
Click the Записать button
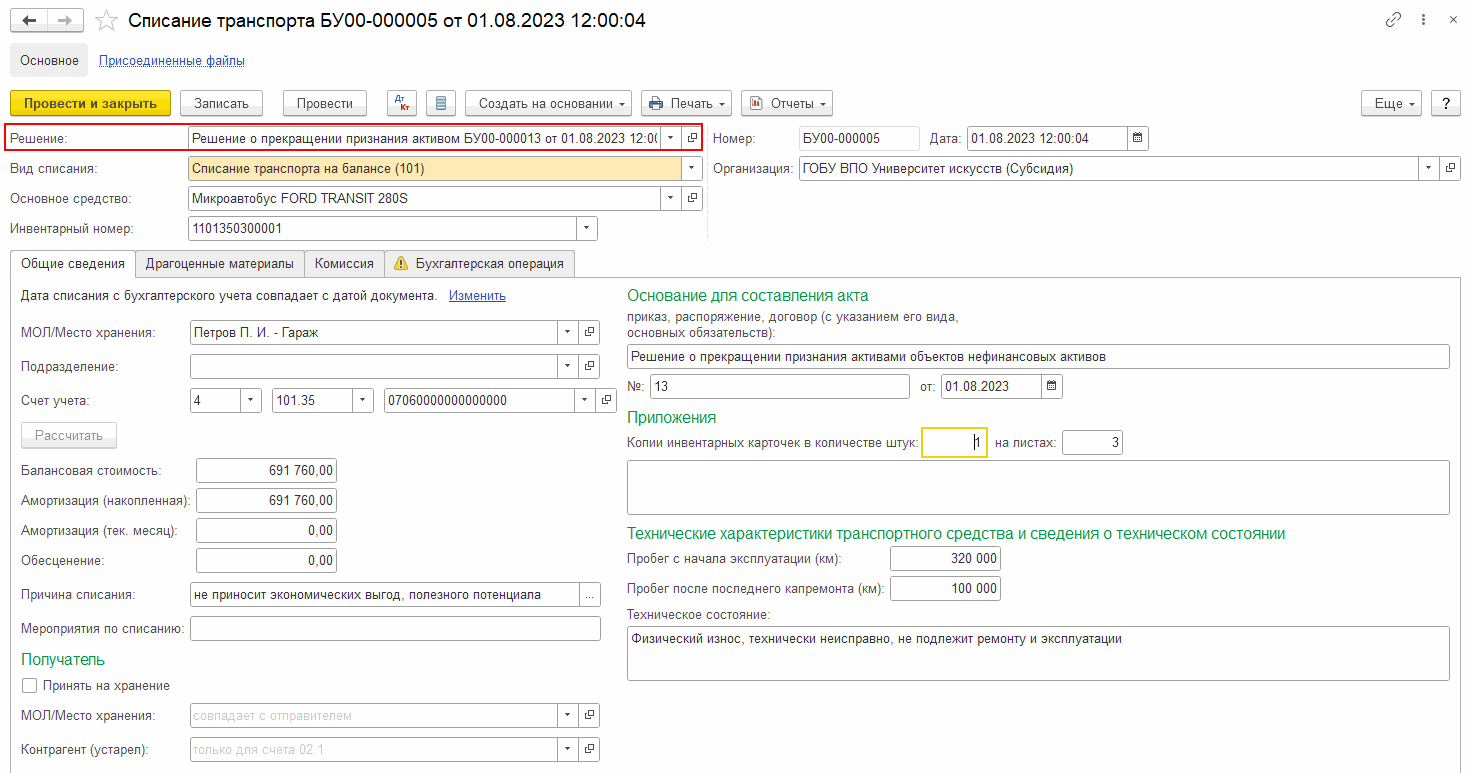click(x=221, y=103)
